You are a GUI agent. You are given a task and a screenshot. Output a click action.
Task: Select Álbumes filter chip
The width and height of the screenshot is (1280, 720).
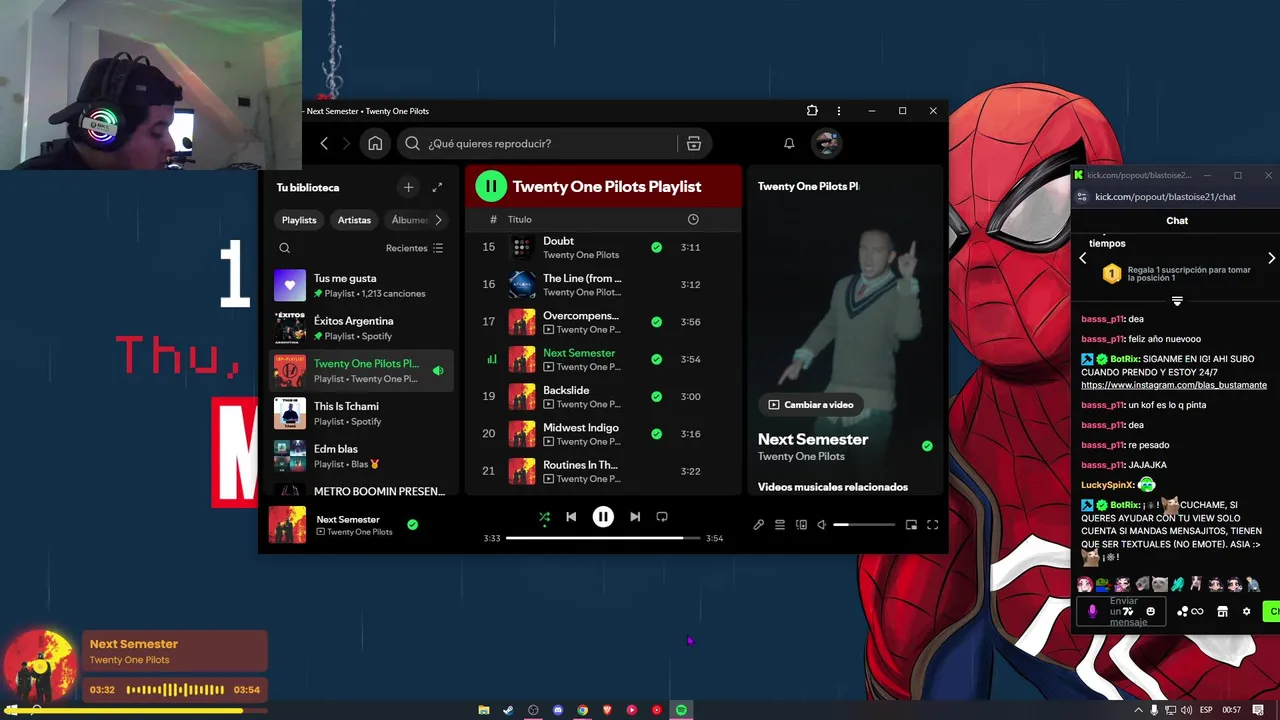tap(410, 220)
